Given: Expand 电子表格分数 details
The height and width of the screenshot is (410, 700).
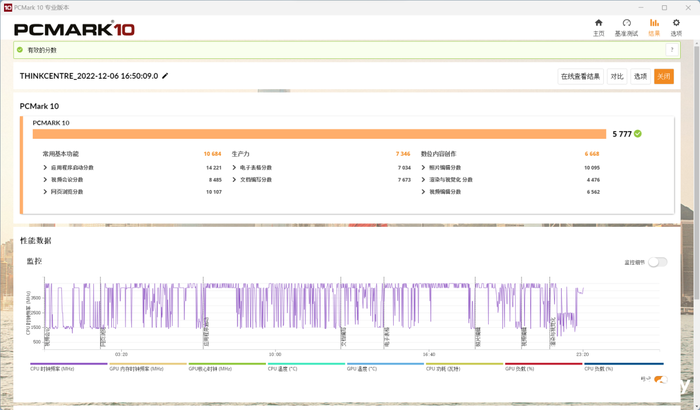Looking at the screenshot, I should pos(235,168).
